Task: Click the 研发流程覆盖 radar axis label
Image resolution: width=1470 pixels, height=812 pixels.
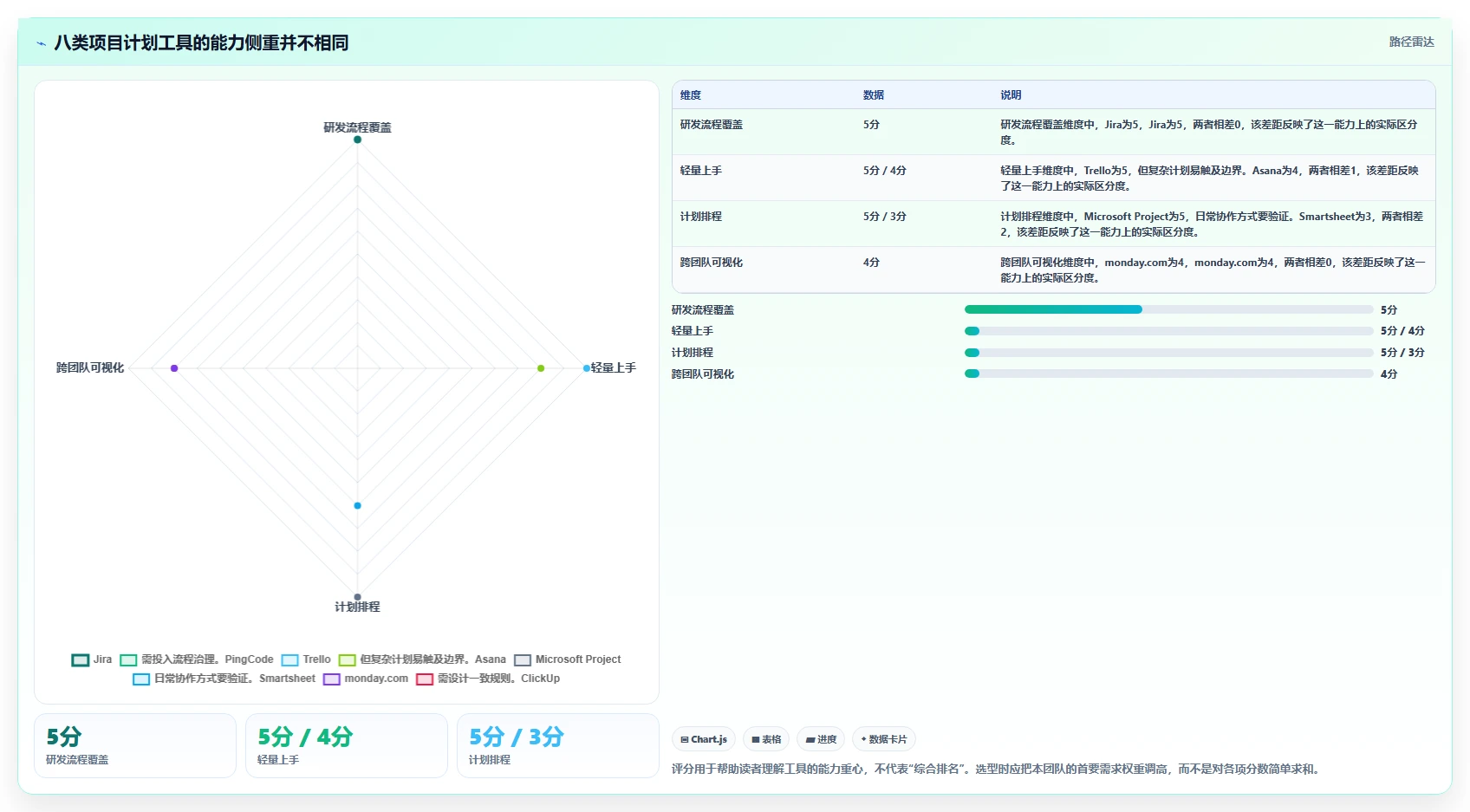Action: coord(357,127)
